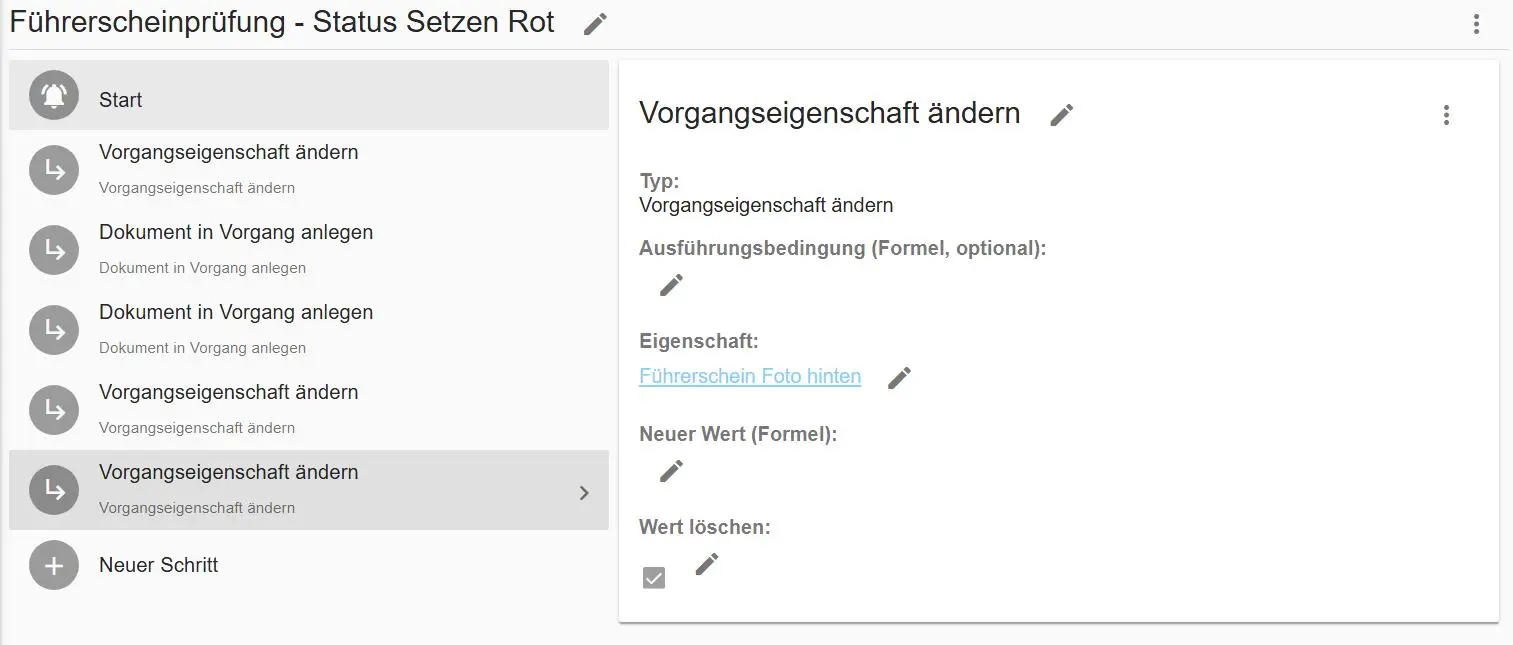This screenshot has width=1513, height=645.
Task: Edit the Wert löschen setting with its pencil icon
Action: pos(706,564)
